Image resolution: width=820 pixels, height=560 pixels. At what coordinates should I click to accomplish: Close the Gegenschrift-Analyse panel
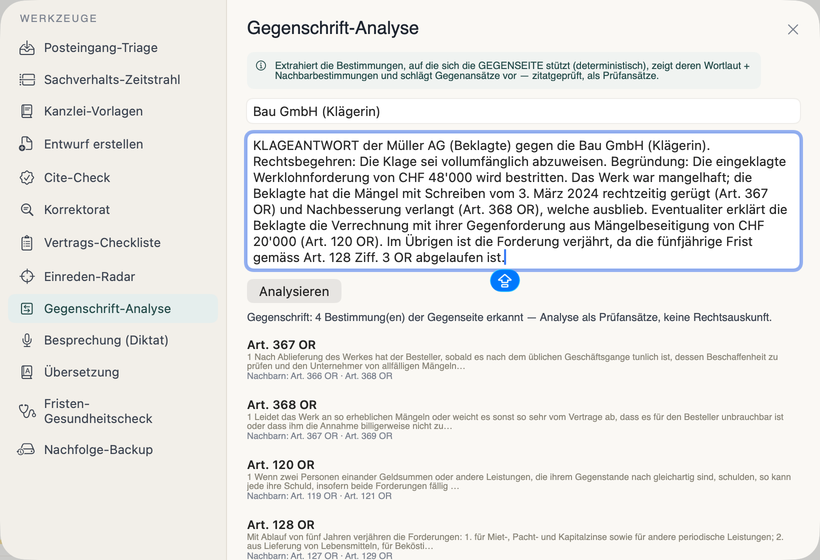point(793,29)
